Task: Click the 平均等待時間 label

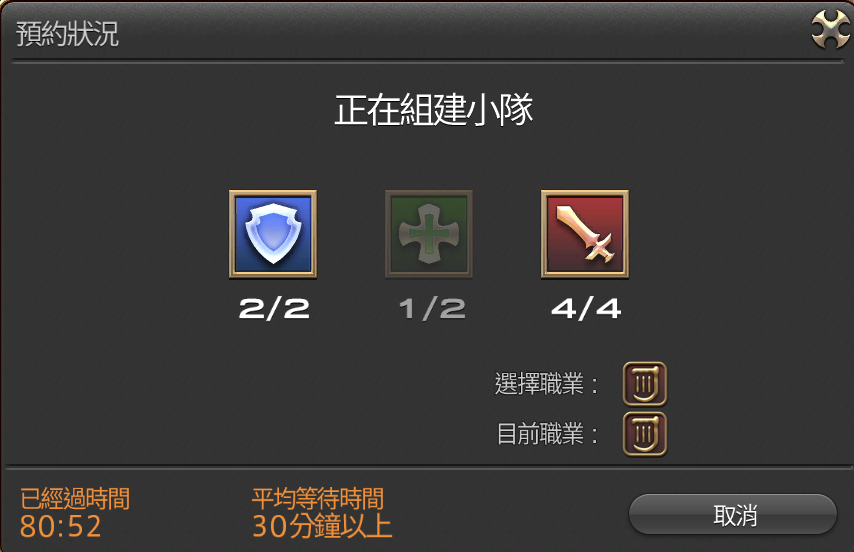Action: 318,499
